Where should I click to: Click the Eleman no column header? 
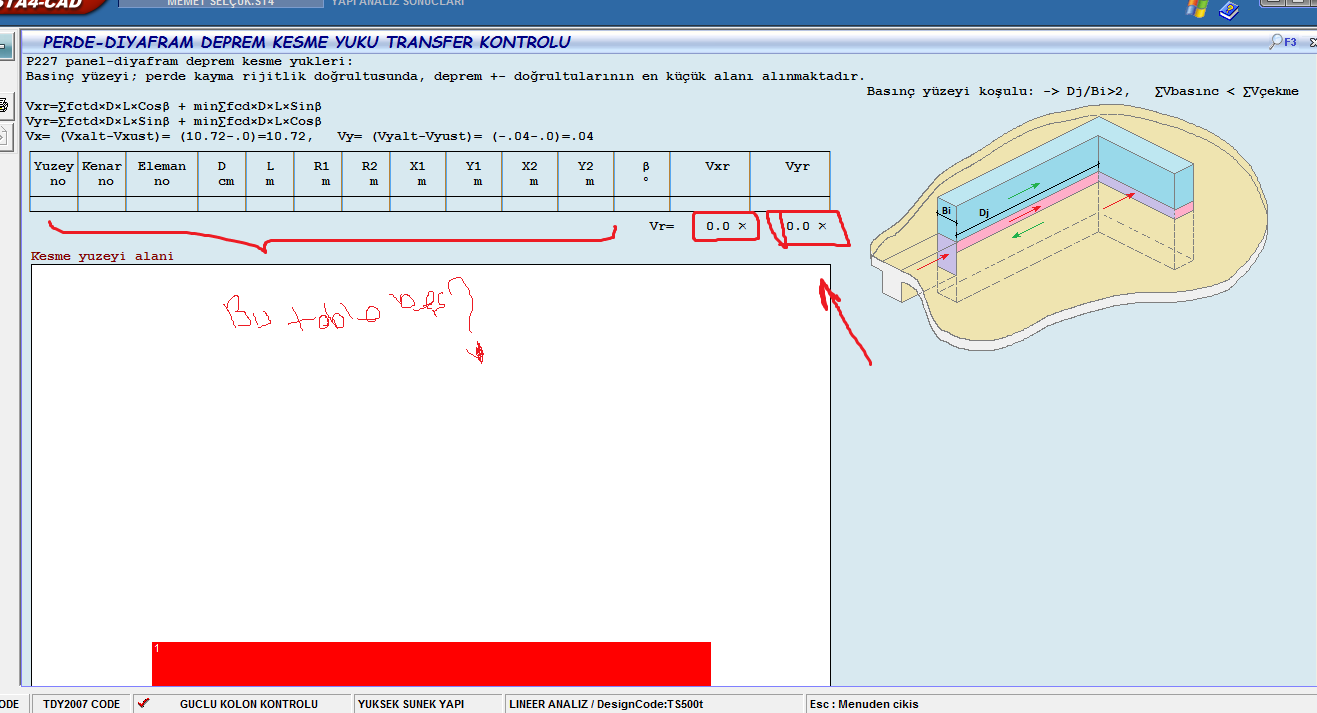[x=162, y=174]
